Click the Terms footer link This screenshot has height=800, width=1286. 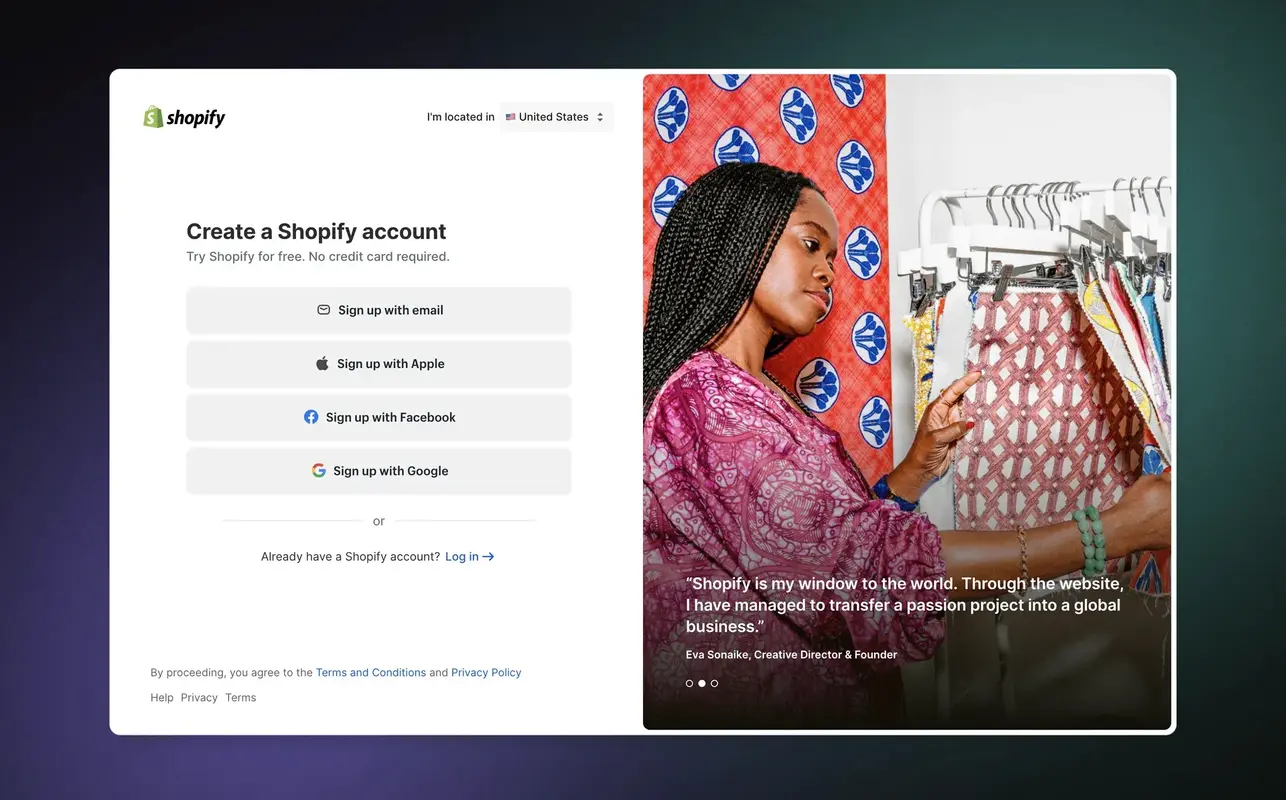[240, 698]
